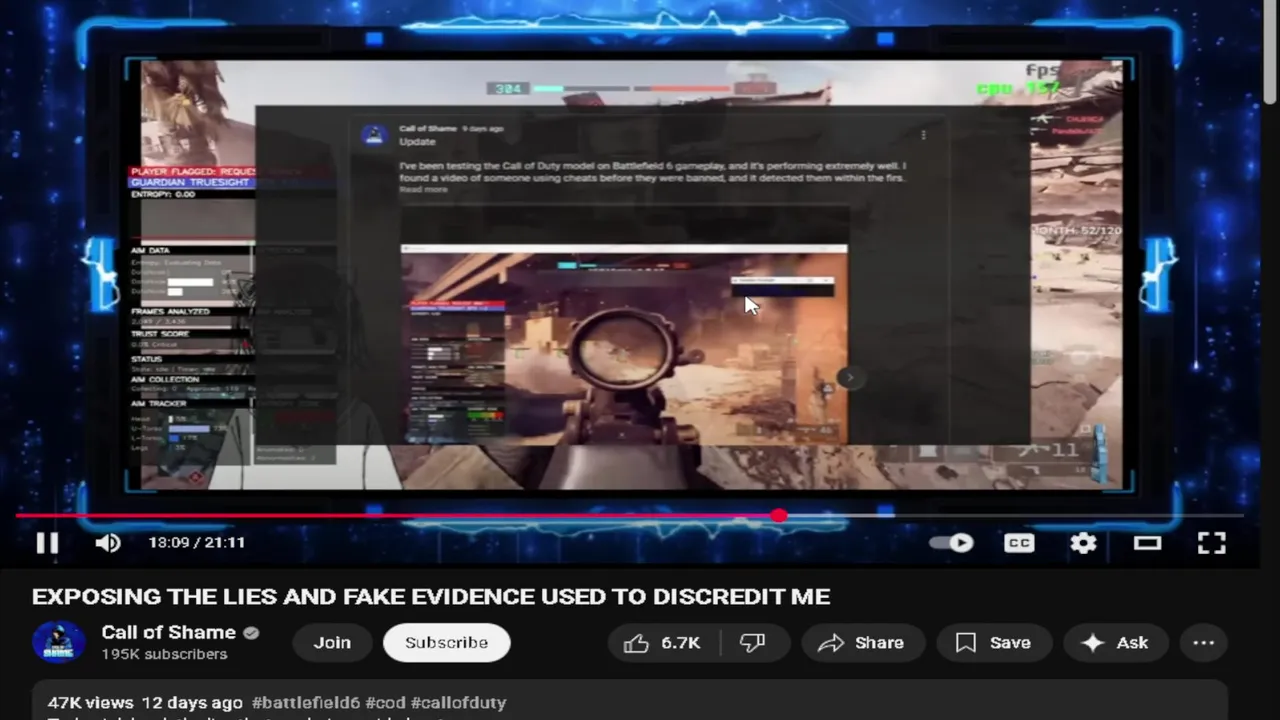The height and width of the screenshot is (720, 1280).
Task: Click the 195K subscribers text
Action: pos(164,654)
